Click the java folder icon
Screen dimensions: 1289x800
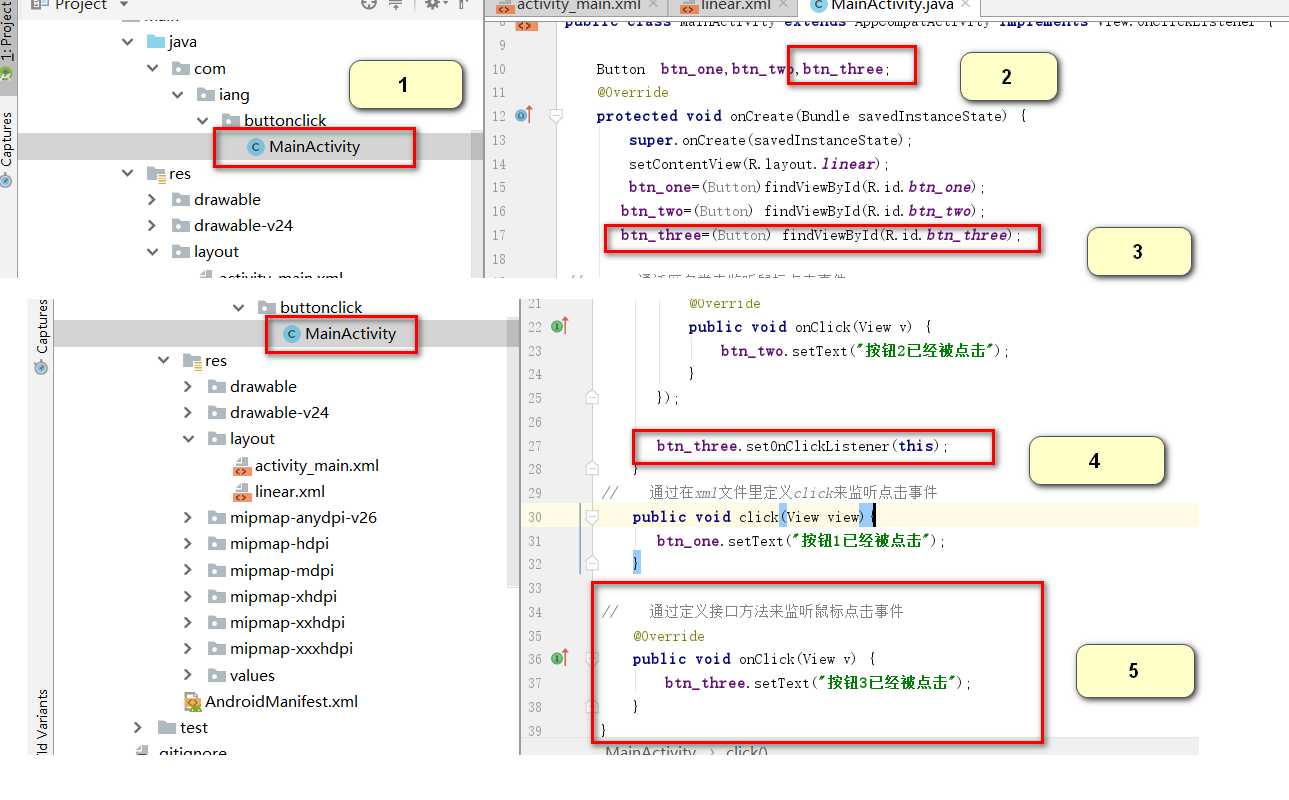click(x=155, y=42)
